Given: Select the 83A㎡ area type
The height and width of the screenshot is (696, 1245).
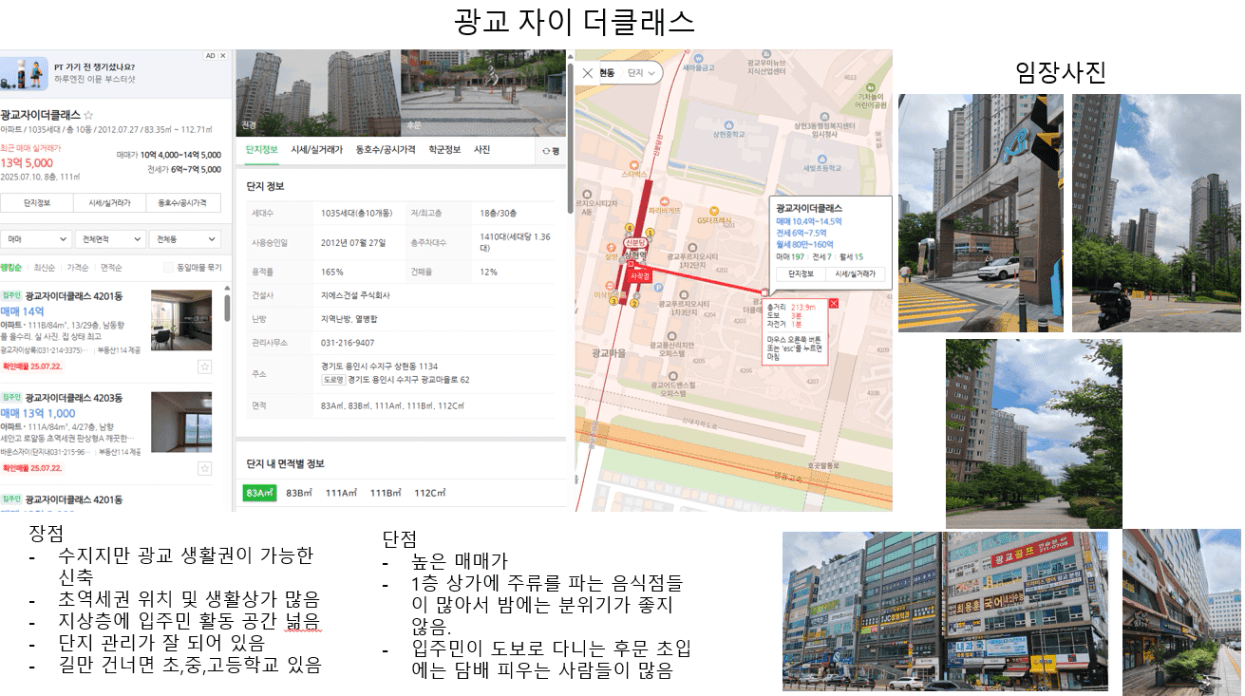Looking at the screenshot, I should click(x=259, y=493).
